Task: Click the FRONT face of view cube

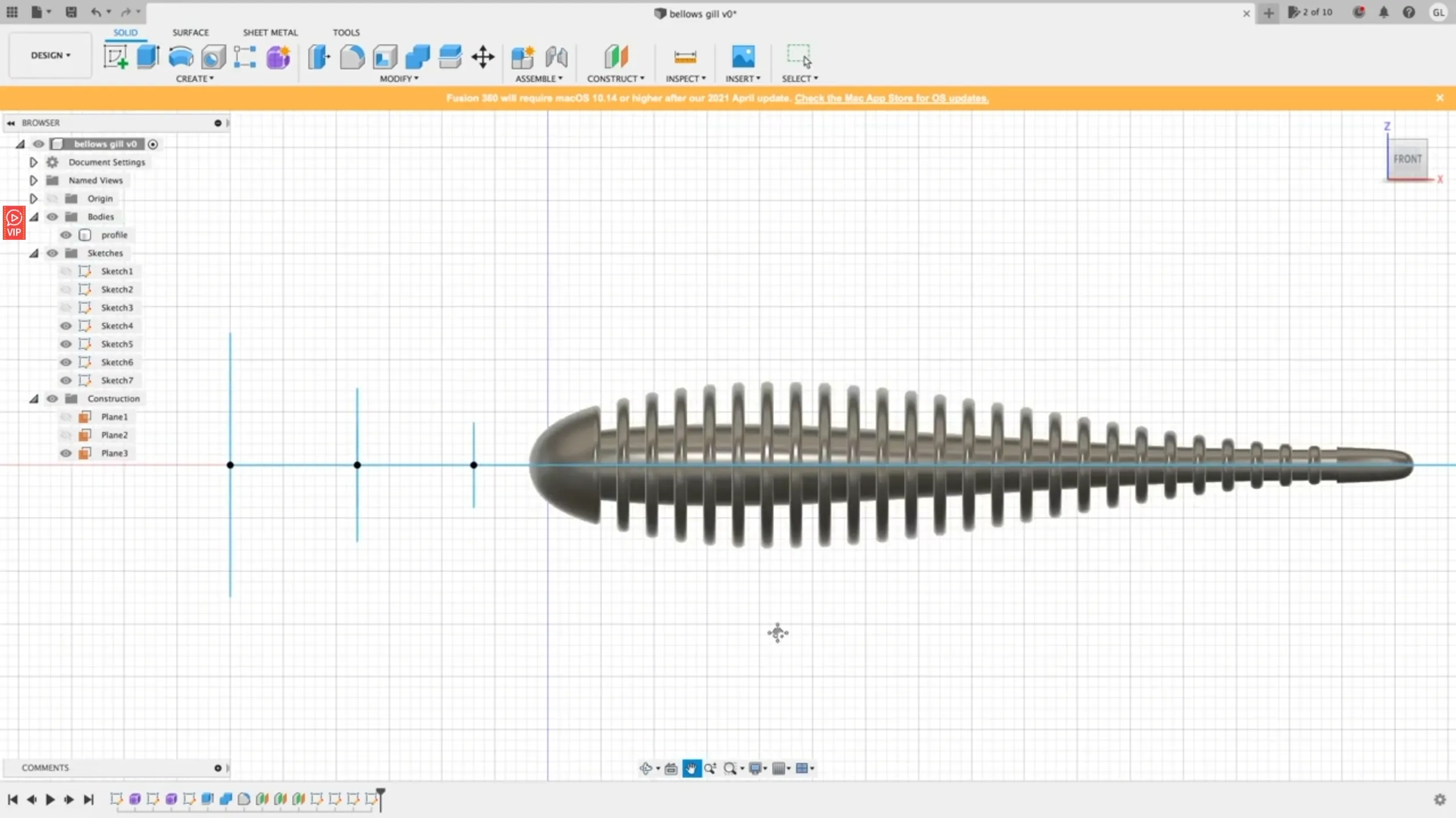Action: click(x=1407, y=159)
